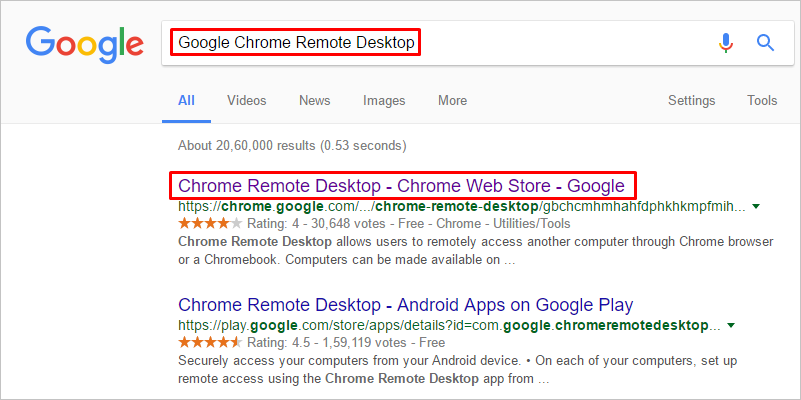Image resolution: width=801 pixels, height=400 pixels.
Task: Click the blue magnifier search icon
Action: [765, 43]
